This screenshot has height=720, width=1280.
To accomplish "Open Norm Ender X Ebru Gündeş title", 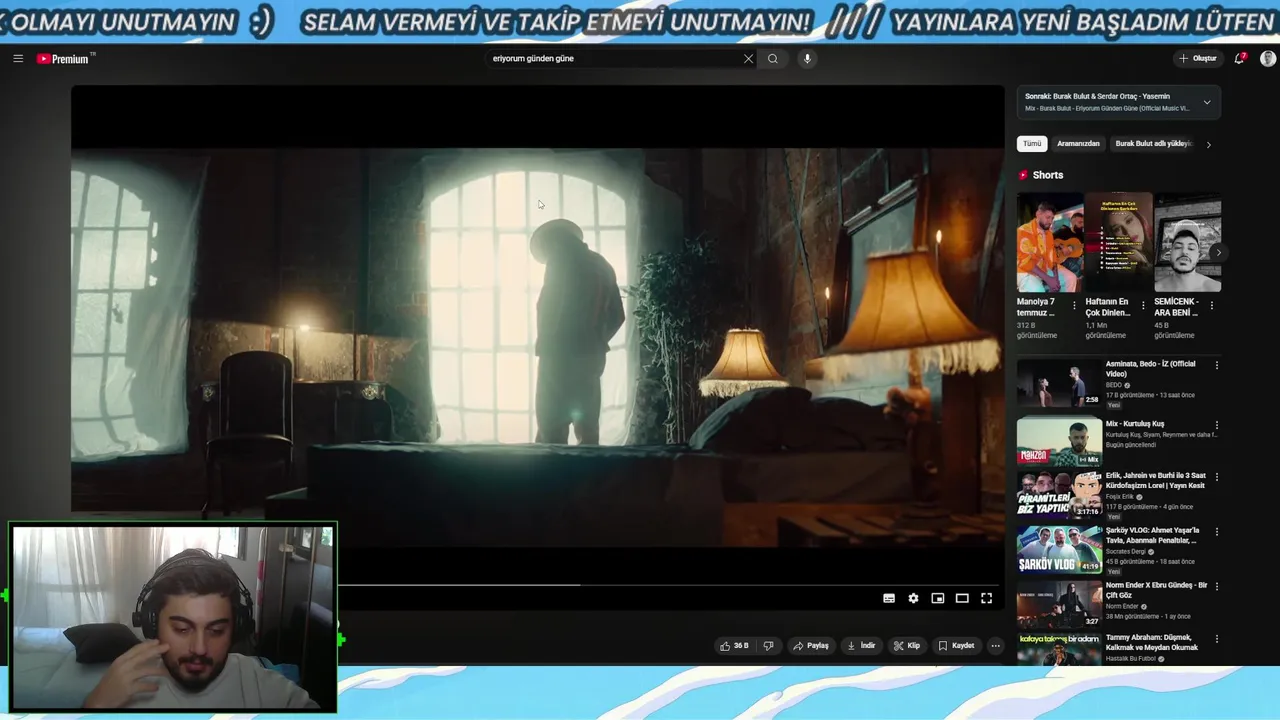I will [x=1156, y=590].
